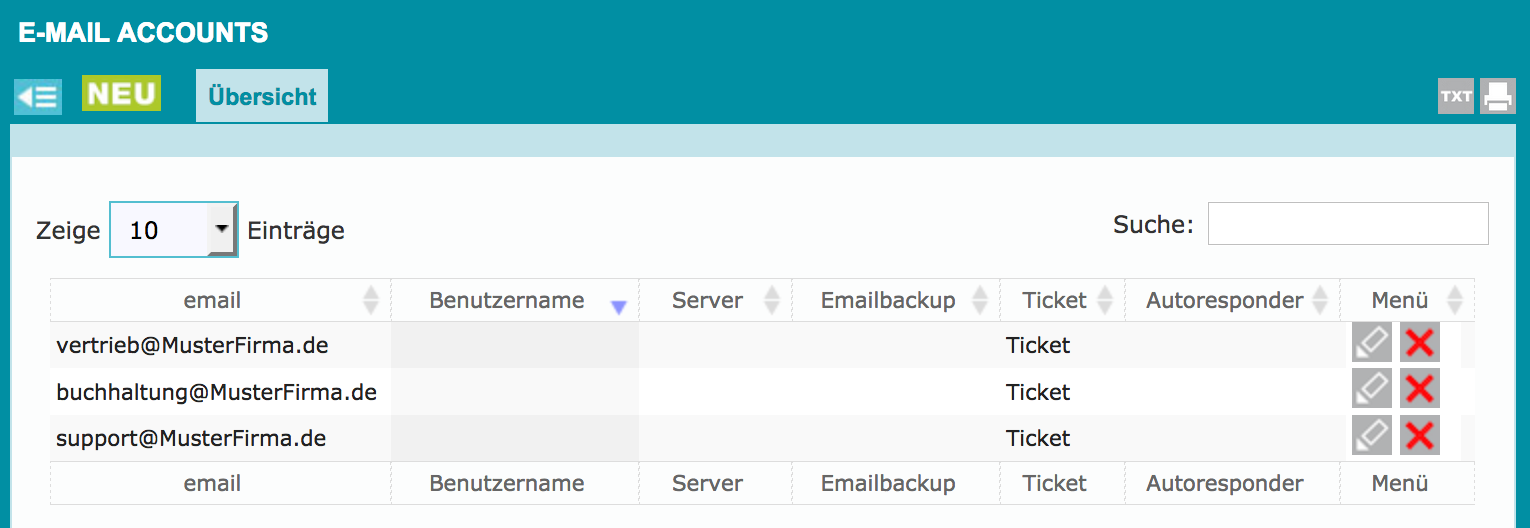Click the printer icon
1530x528 pixels.
click(x=1497, y=97)
